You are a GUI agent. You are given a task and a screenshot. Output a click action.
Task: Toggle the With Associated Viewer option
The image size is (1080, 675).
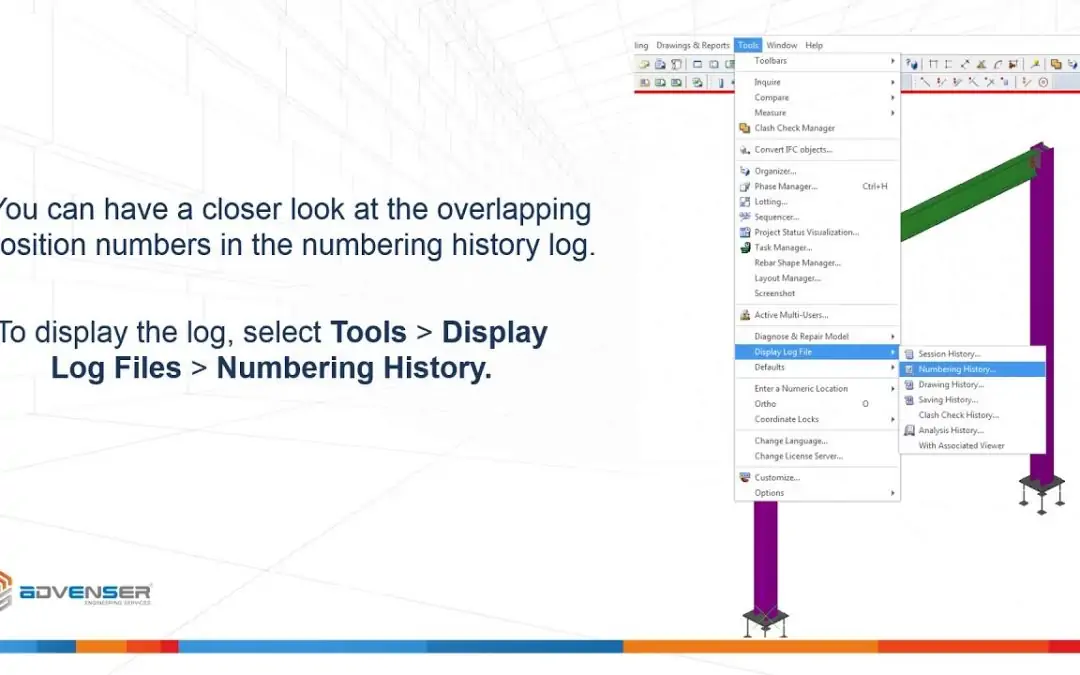[x=961, y=446]
